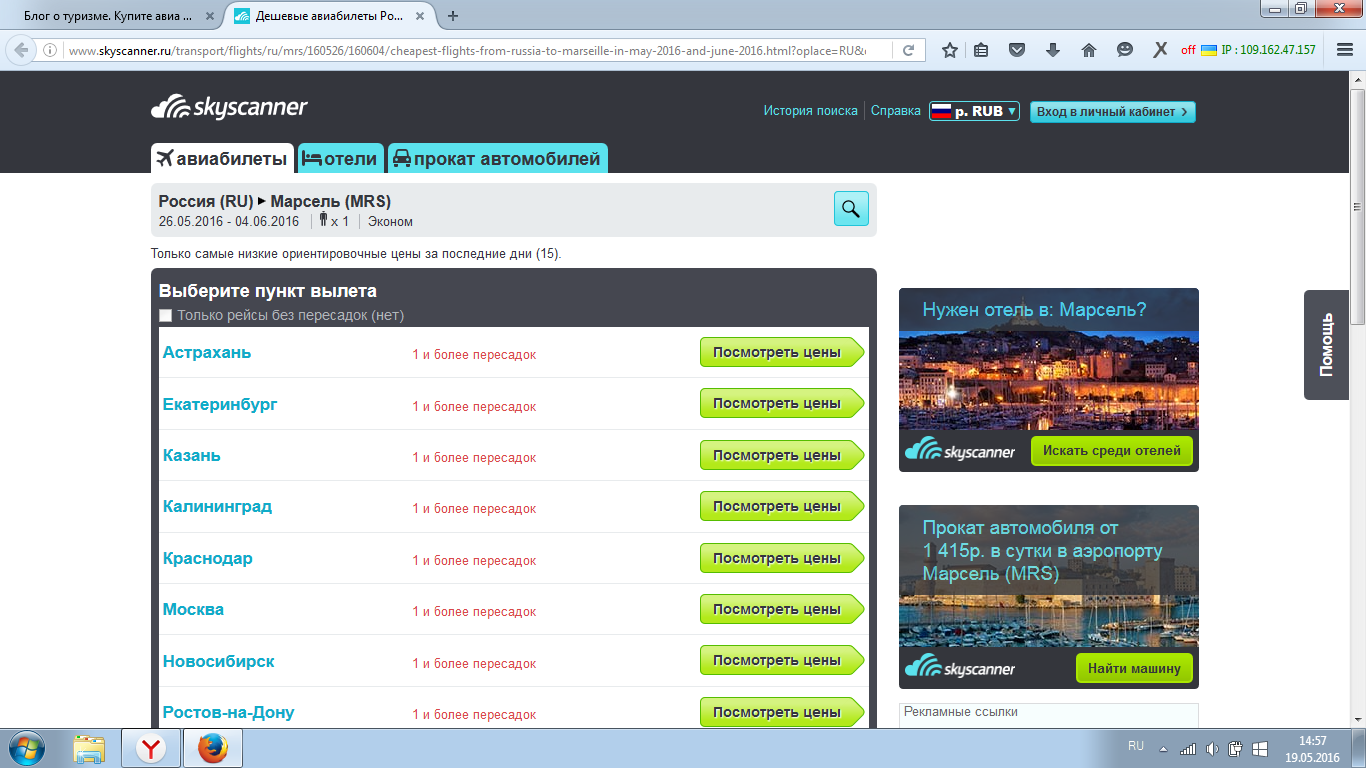Select Екатеринбург as departure city
Viewport: 1366px width, 768px height.
click(x=220, y=404)
